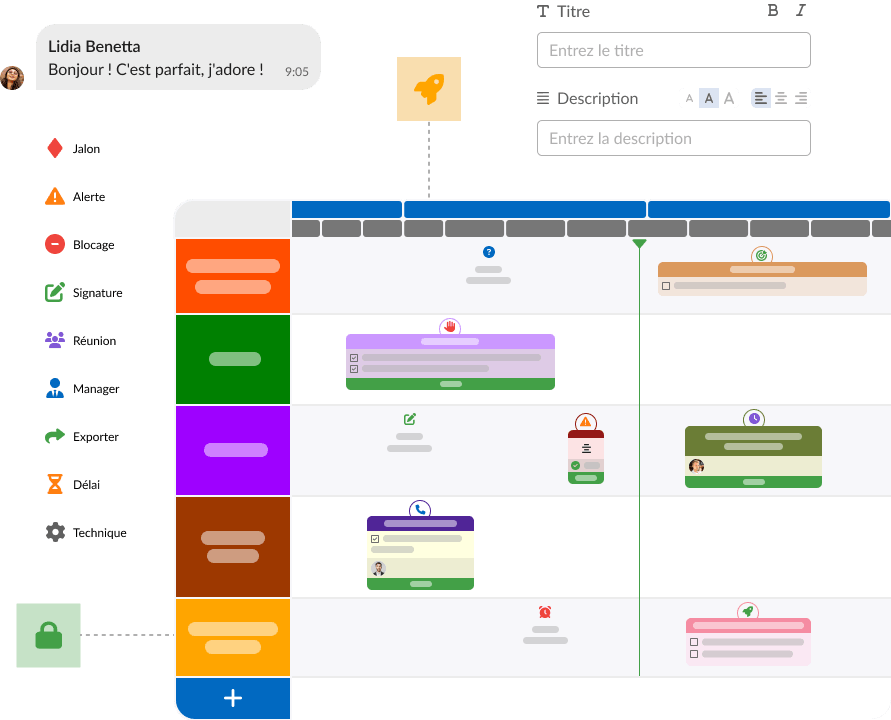
Task: Click the purple clock icon on olive card
Action: point(754,419)
